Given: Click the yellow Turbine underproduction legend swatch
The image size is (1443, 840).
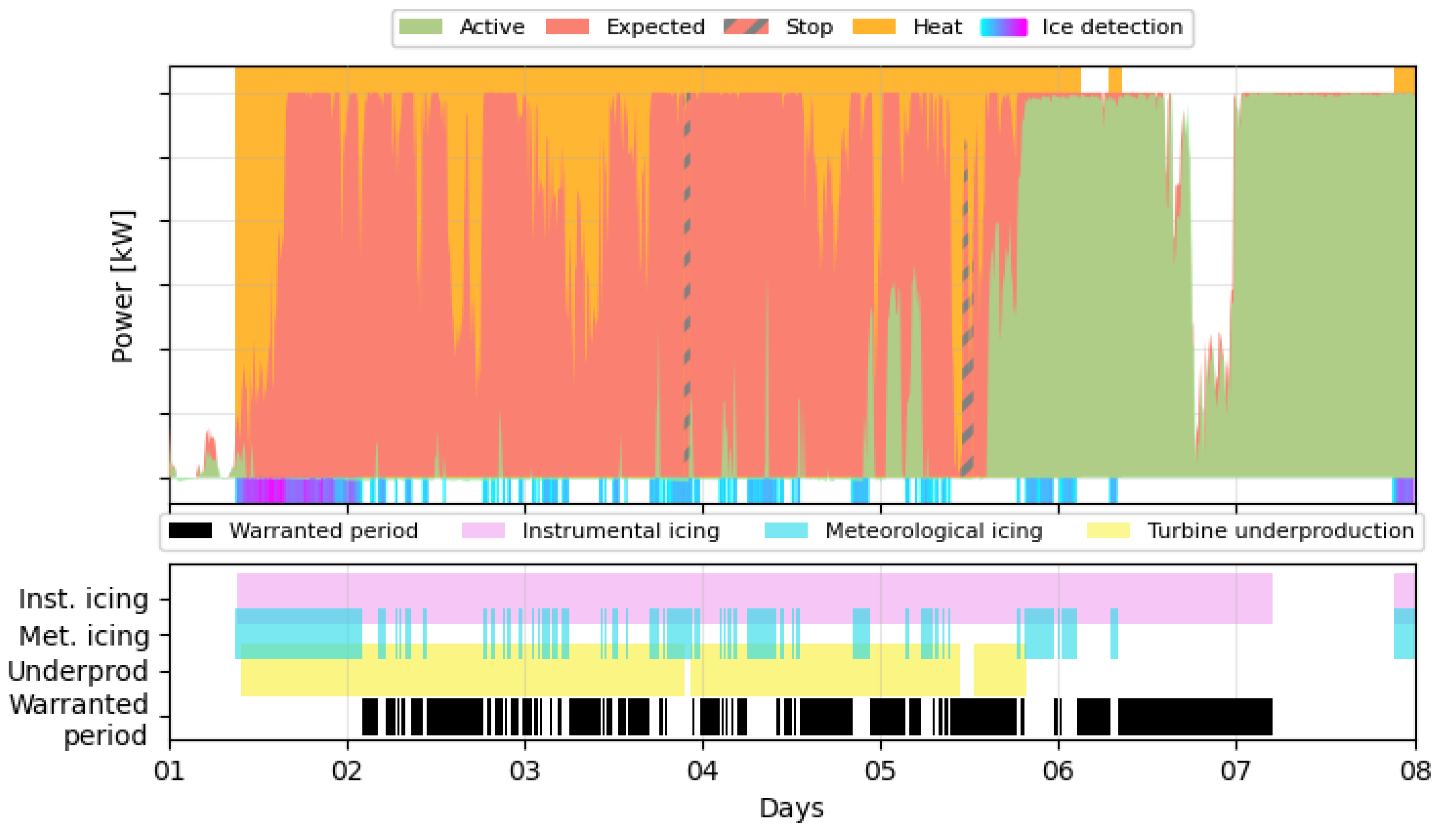Looking at the screenshot, I should coord(1109,530).
